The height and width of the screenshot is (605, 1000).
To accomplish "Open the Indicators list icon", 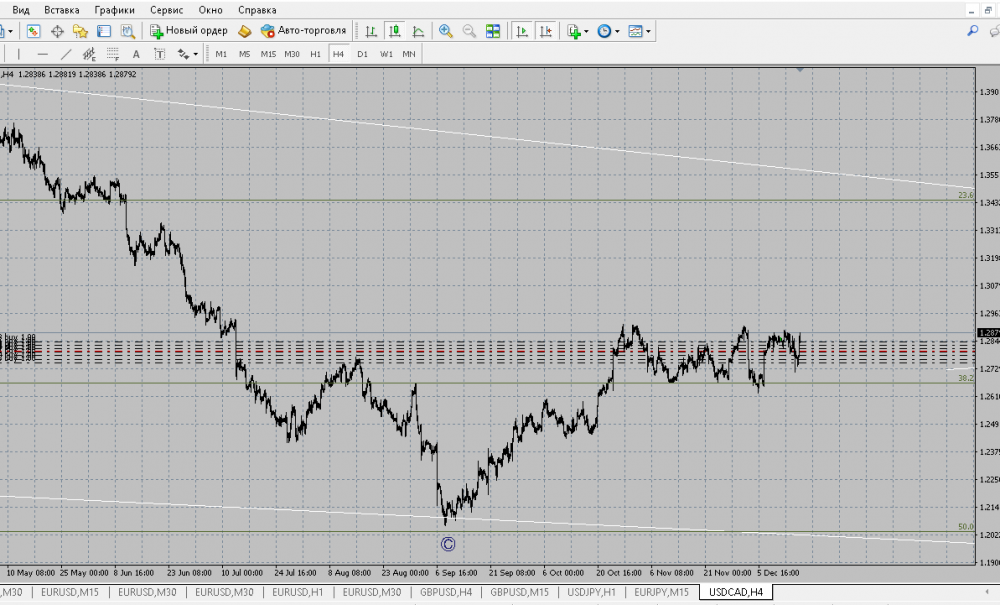I will tap(573, 31).
